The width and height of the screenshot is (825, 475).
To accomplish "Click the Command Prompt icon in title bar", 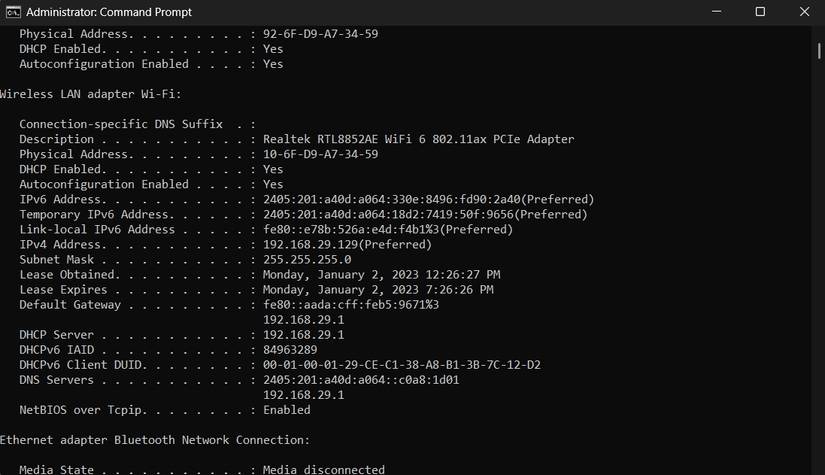I will click(13, 12).
